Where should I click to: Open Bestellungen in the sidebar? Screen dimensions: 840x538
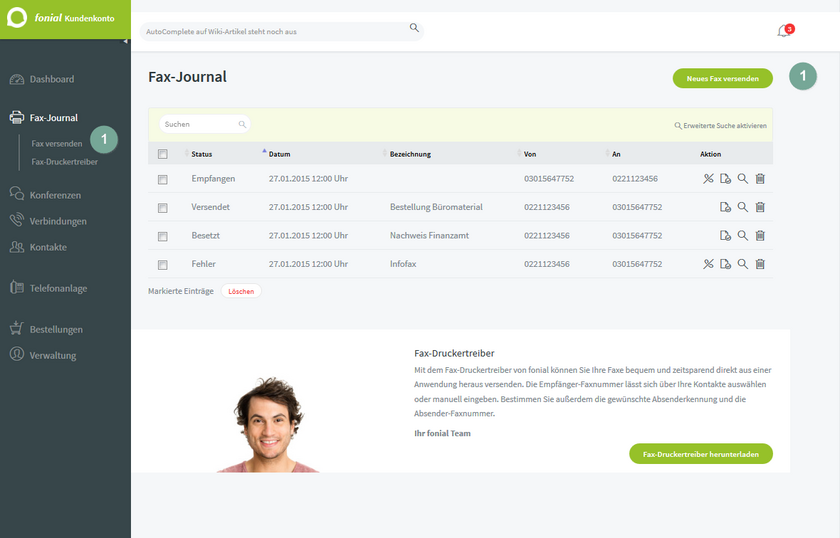[56, 330]
